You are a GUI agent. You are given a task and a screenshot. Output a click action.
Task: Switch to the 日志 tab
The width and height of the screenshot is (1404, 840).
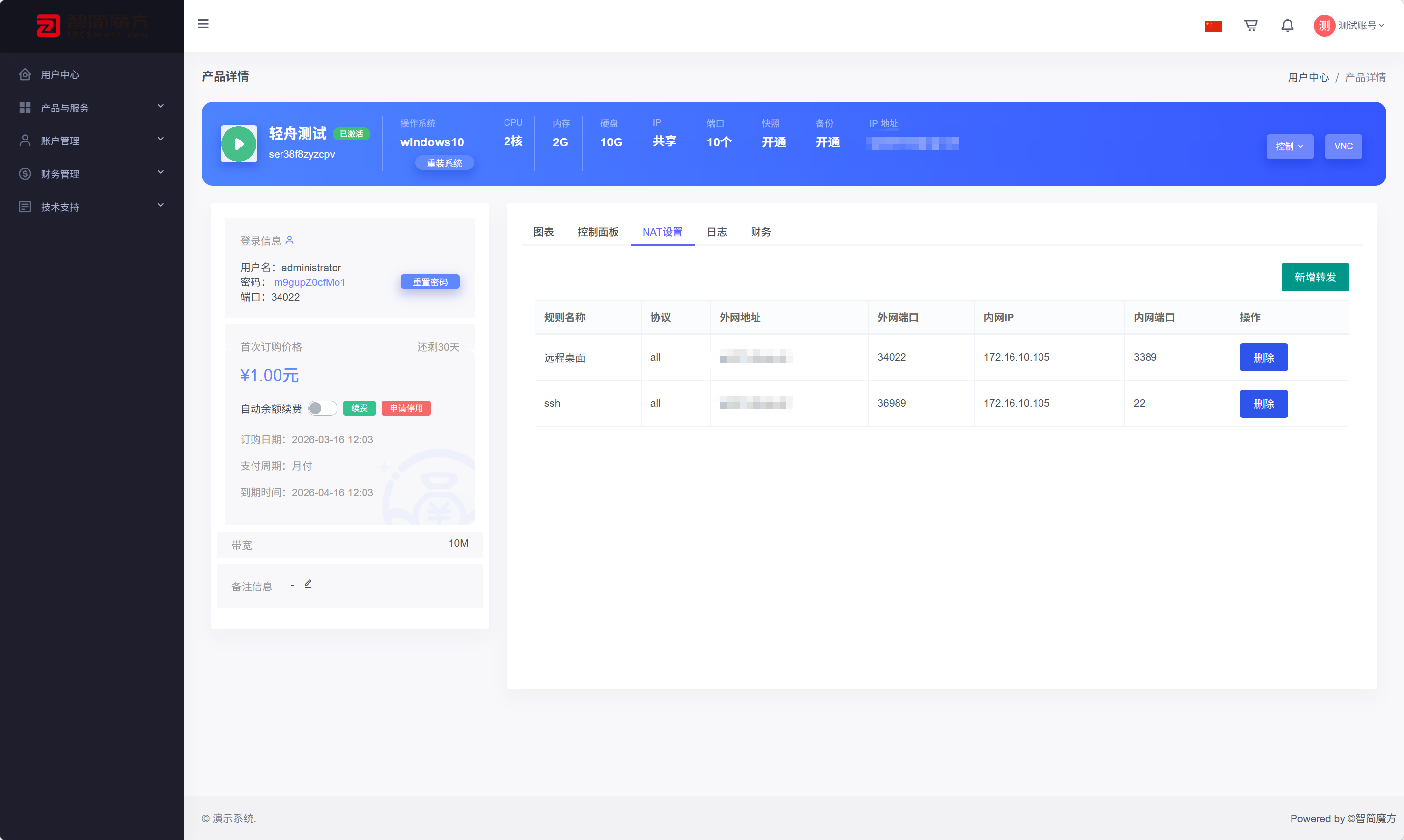pyautogui.click(x=716, y=232)
